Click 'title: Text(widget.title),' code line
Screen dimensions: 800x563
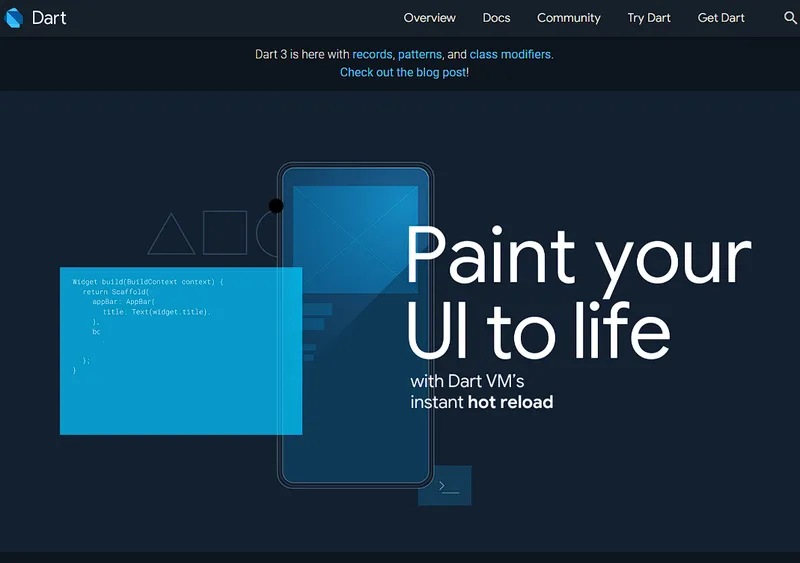(x=157, y=312)
